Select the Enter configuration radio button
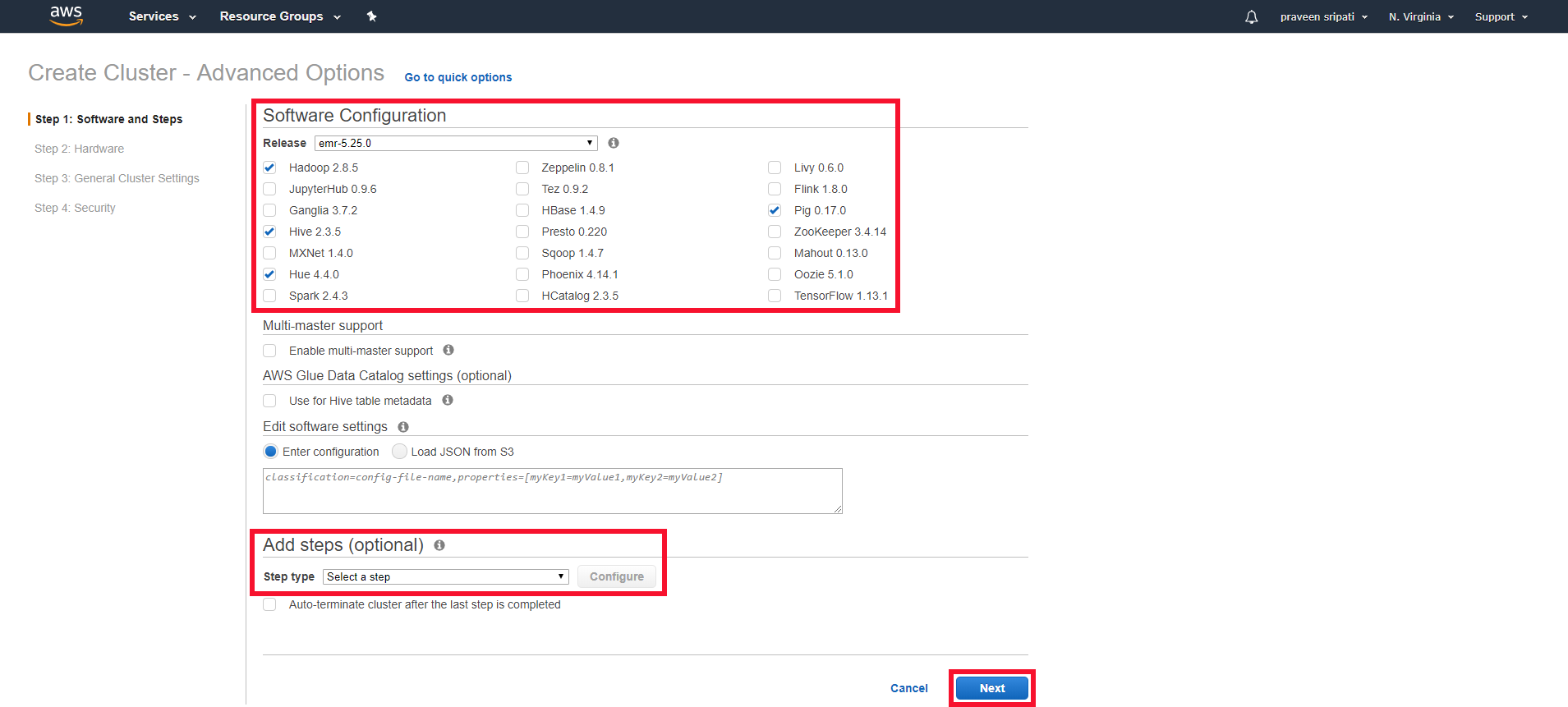This screenshot has height=707, width=1568. [x=271, y=451]
